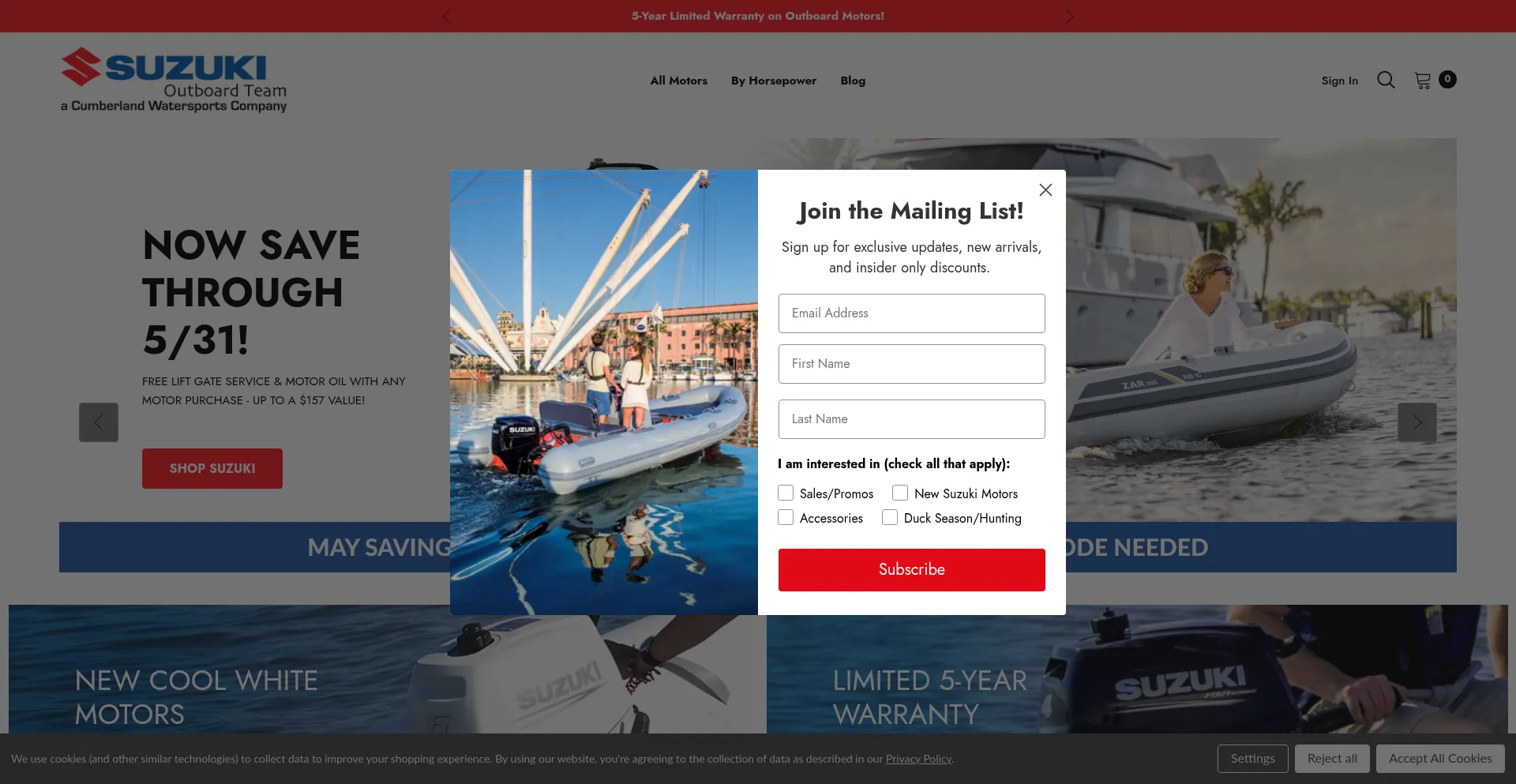The image size is (1516, 784).
Task: Go to the Blog page
Action: click(853, 81)
